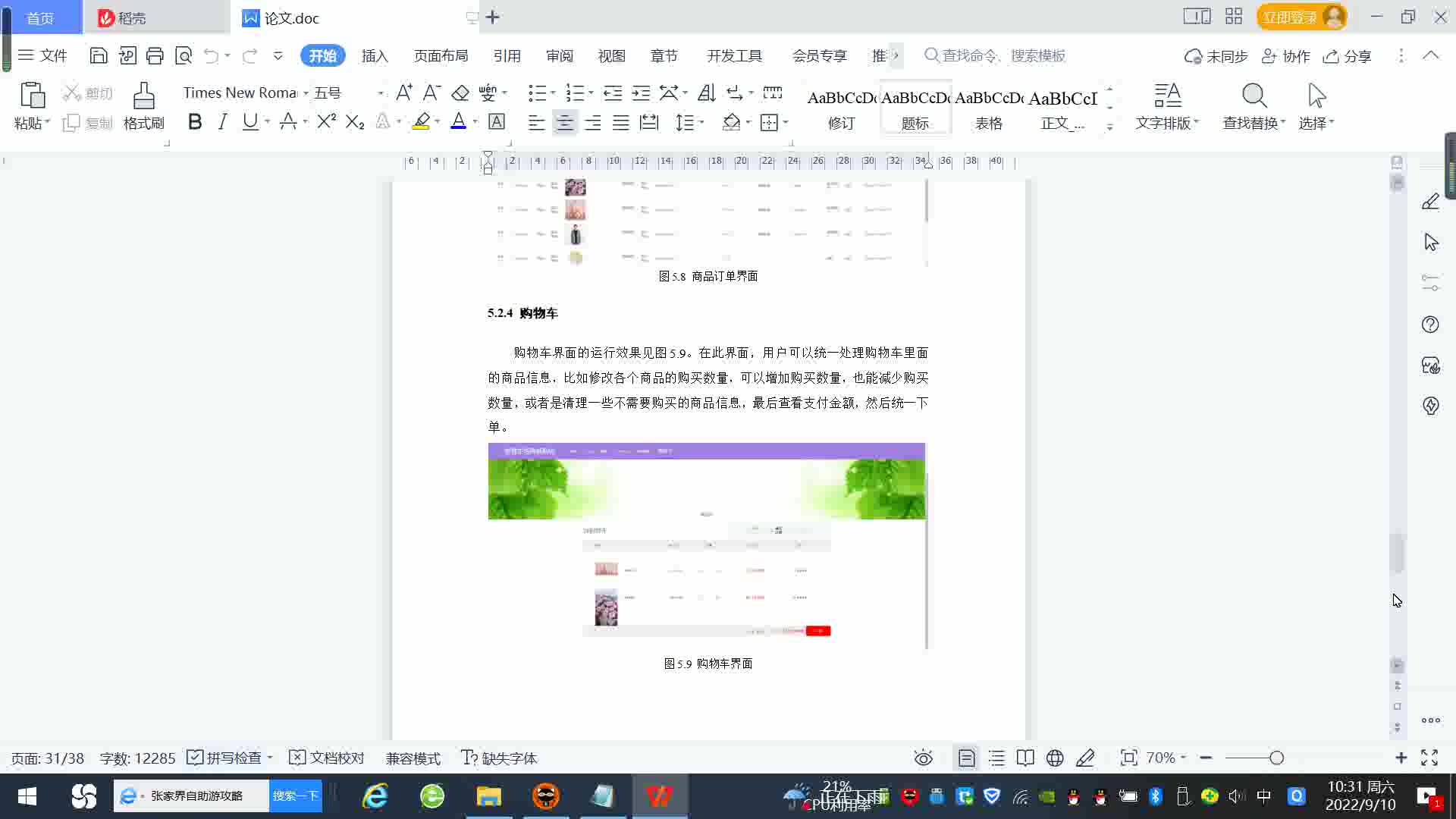Expand the font size 五号 dropdown
This screenshot has height=819, width=1456.
[x=380, y=93]
